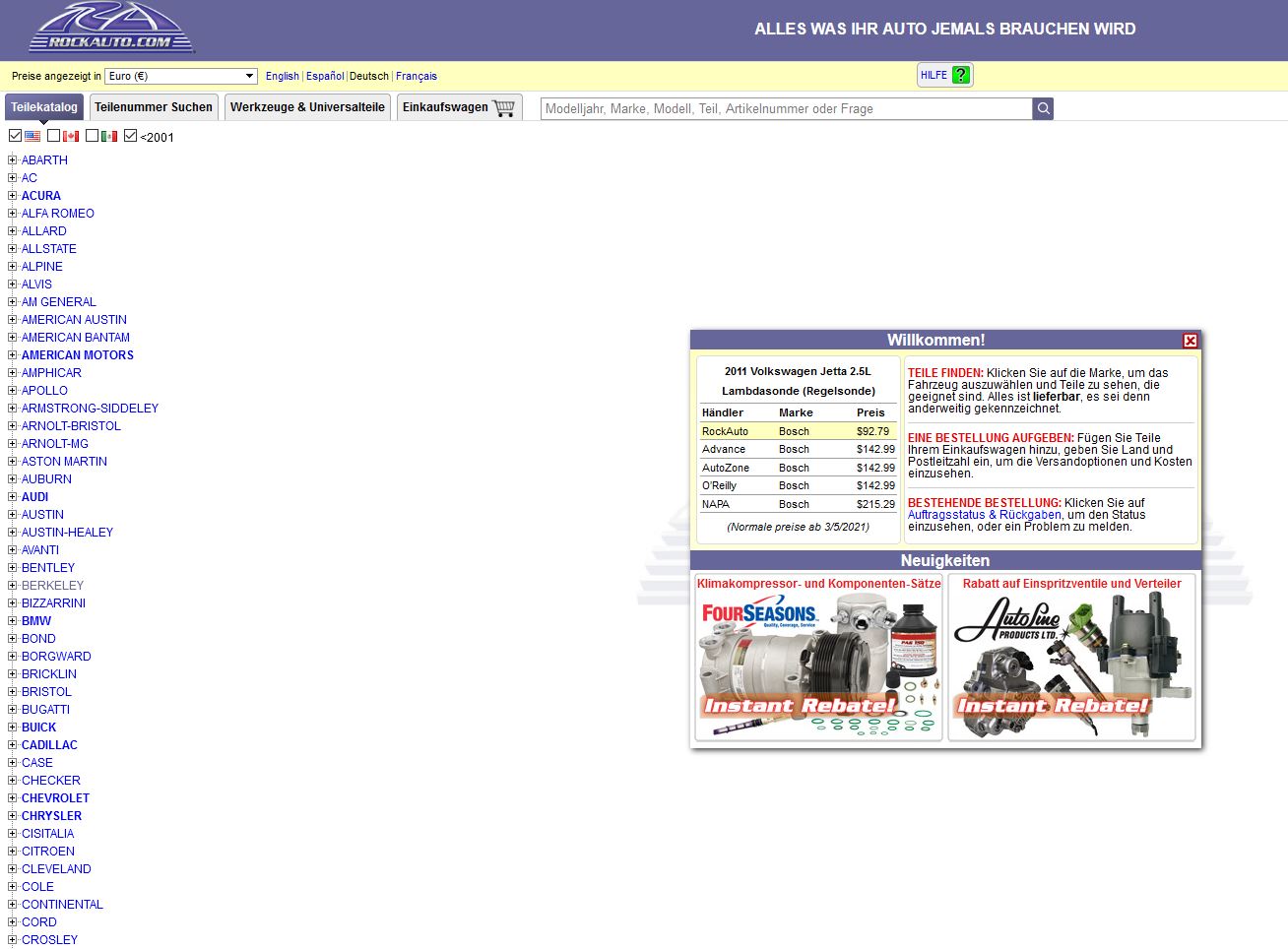Click the AutoZone $142.99 price row
1288x949 pixels.
point(799,468)
